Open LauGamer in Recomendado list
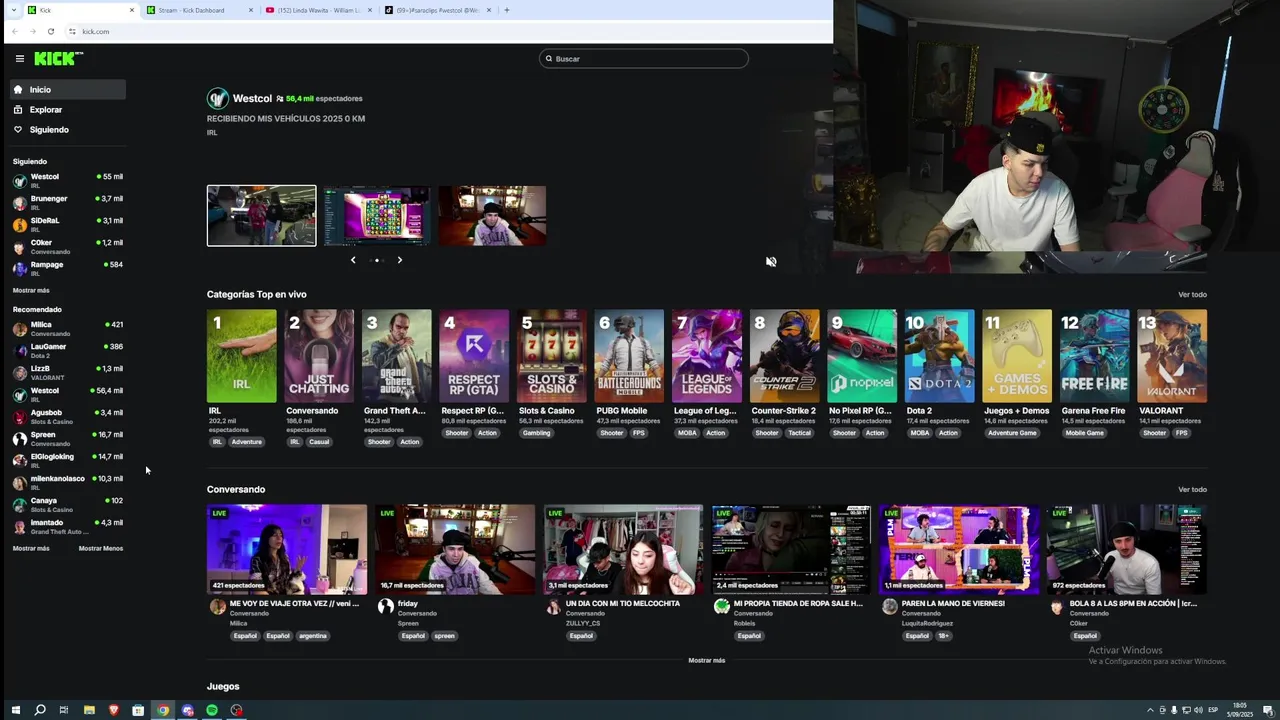This screenshot has width=1280, height=720. point(68,350)
